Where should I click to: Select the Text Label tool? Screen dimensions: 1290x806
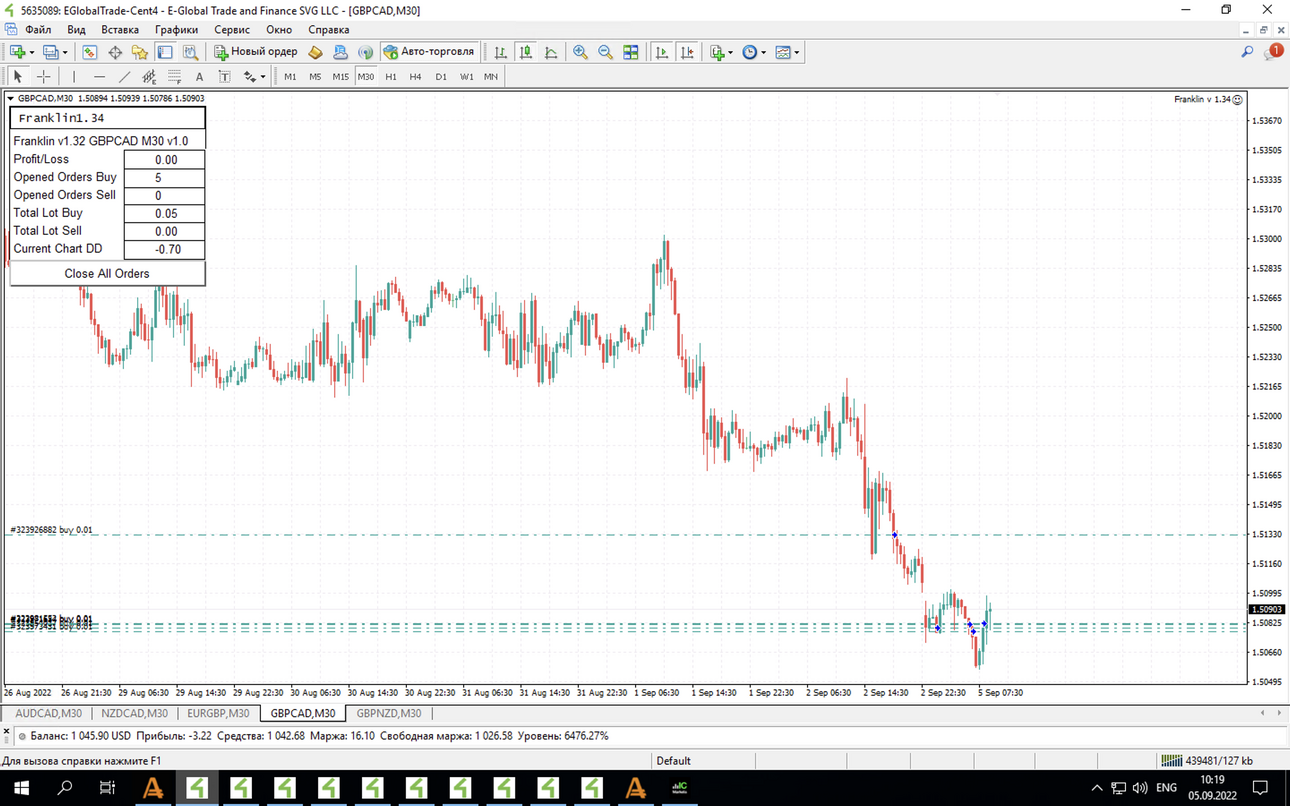224,76
